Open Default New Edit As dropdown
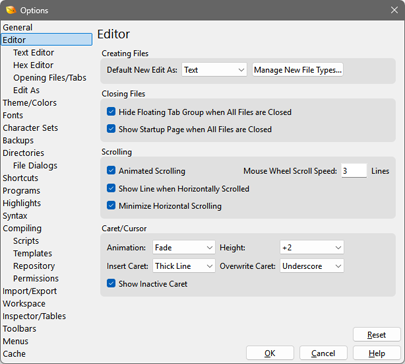 [214, 70]
